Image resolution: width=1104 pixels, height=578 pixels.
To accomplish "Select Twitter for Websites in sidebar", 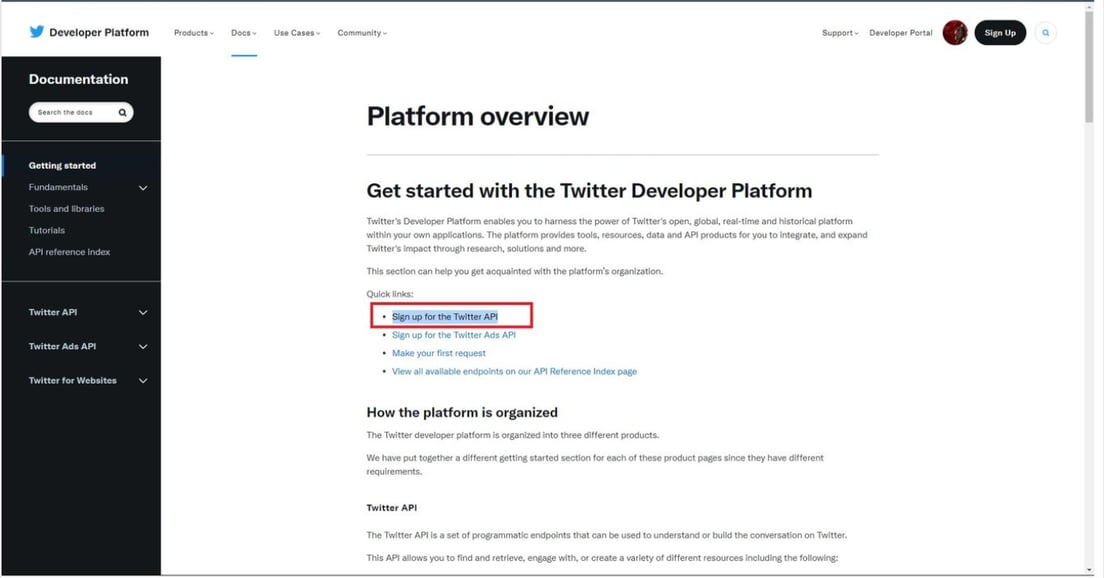I will 73,380.
